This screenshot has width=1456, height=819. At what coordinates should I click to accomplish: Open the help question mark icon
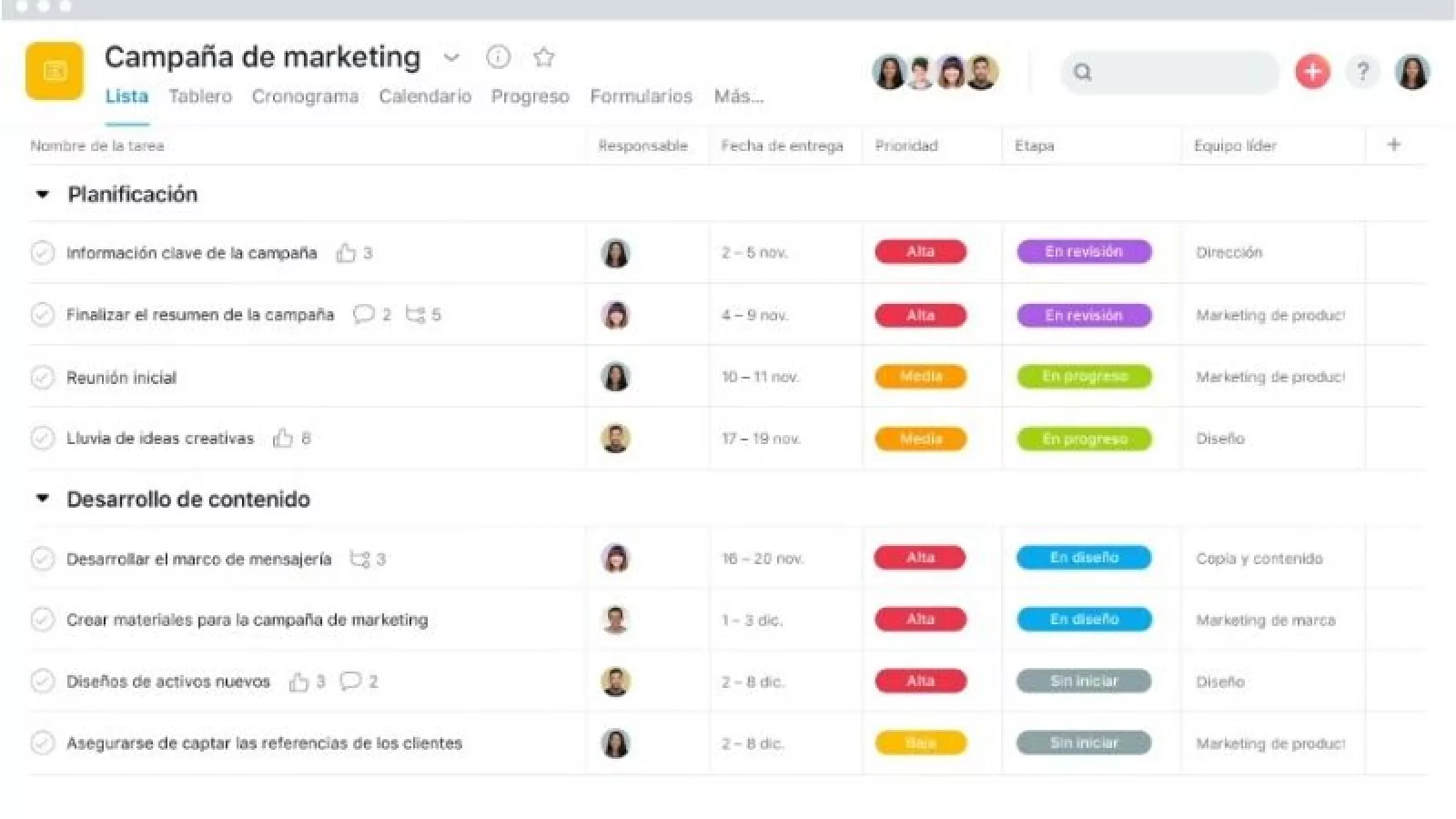point(1362,72)
